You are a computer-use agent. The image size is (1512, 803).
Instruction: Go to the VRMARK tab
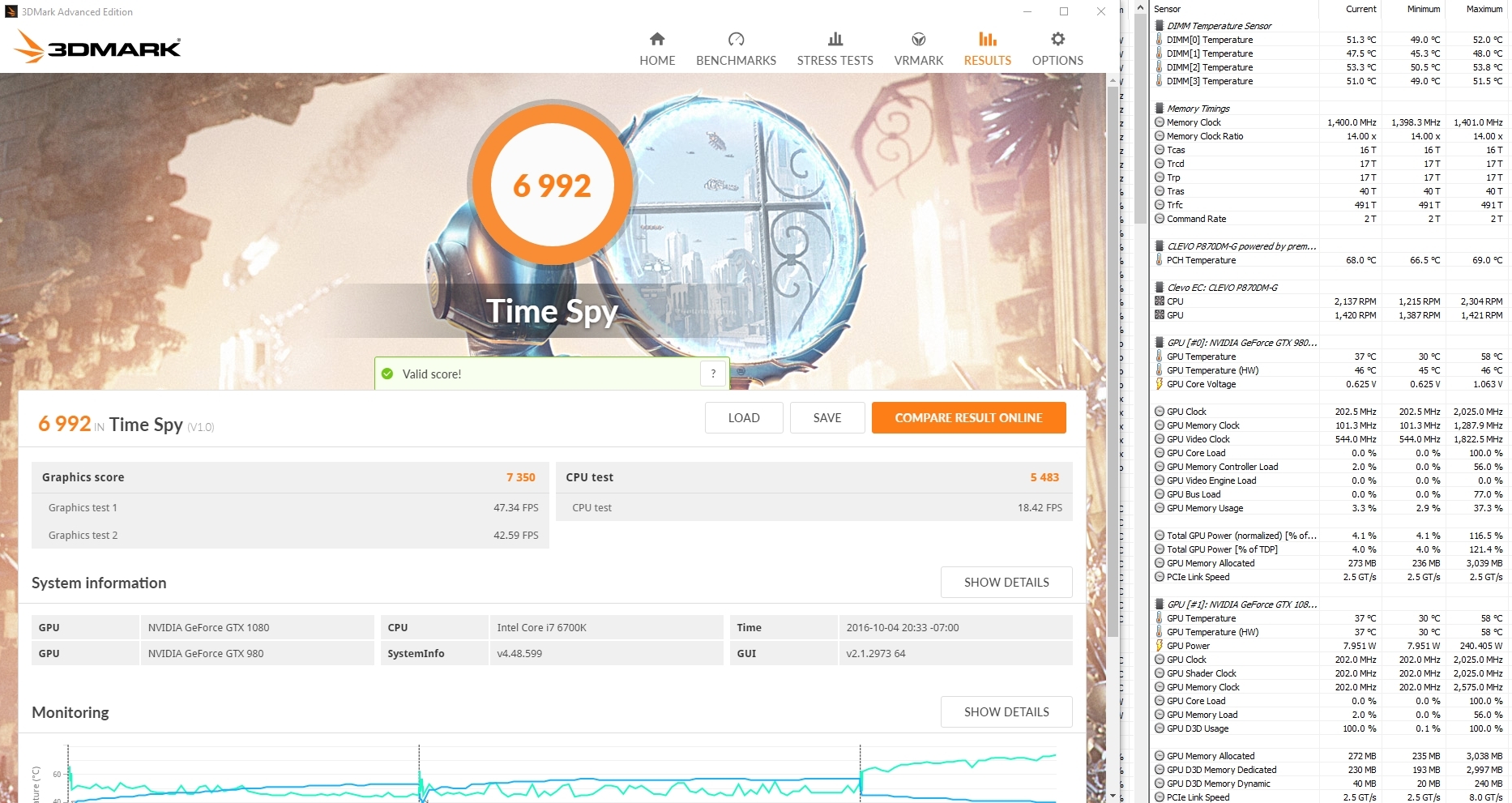point(919,49)
